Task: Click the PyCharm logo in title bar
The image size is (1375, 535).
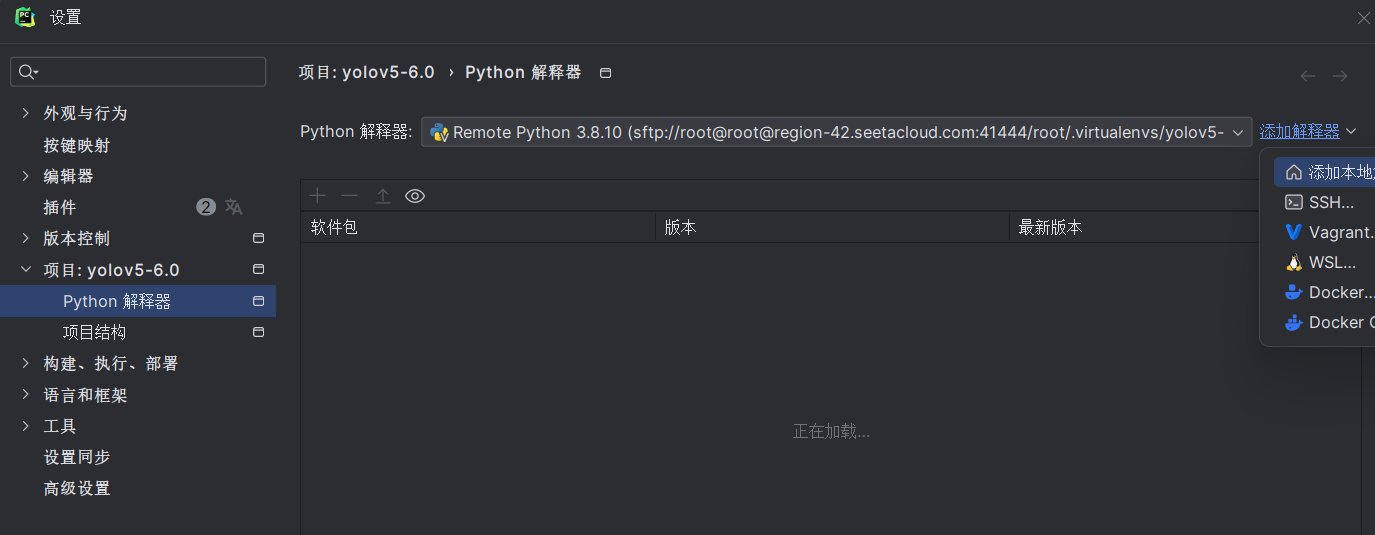Action: pyautogui.click(x=25, y=17)
